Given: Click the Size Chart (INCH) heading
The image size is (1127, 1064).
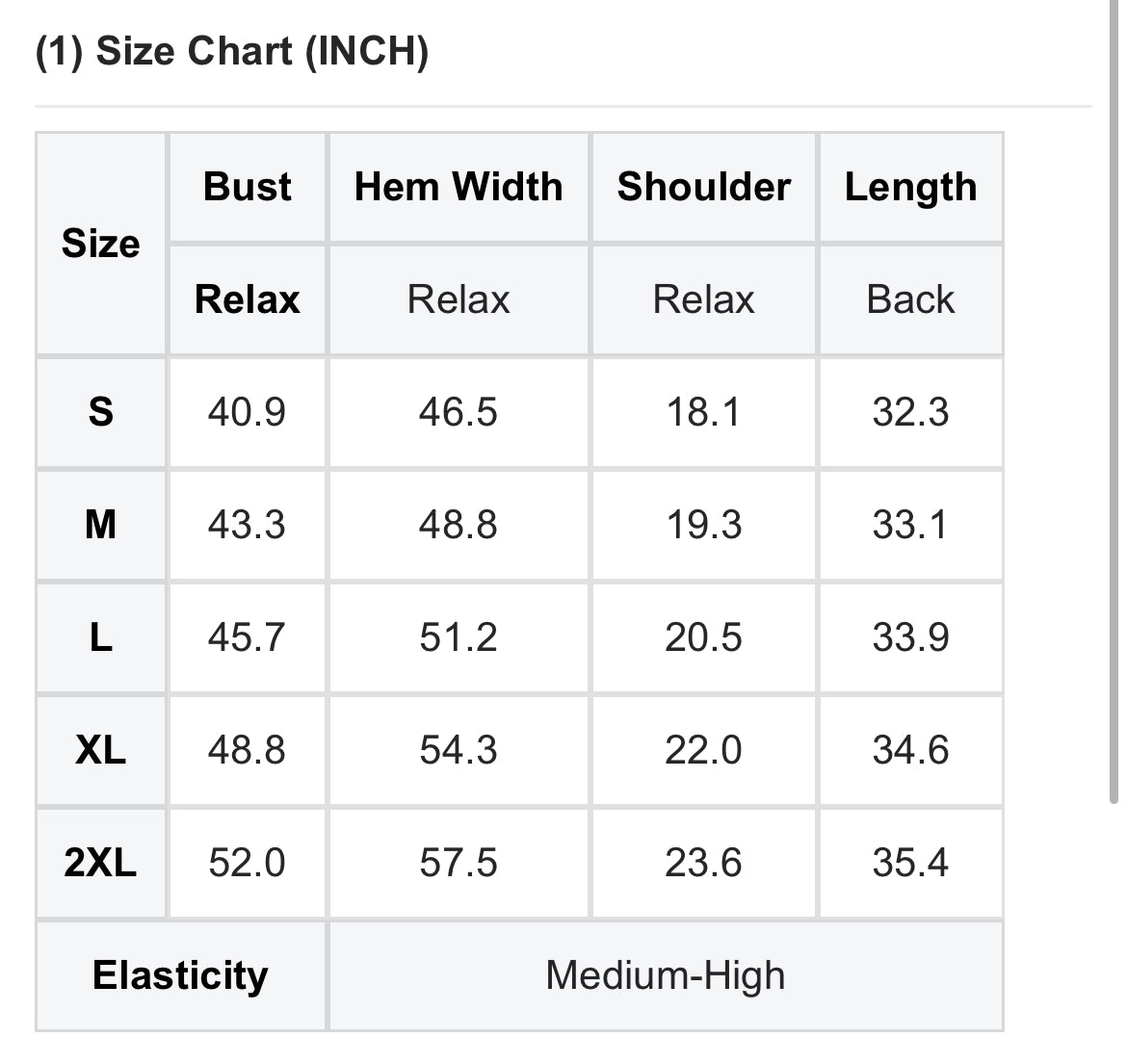Looking at the screenshot, I should [231, 51].
